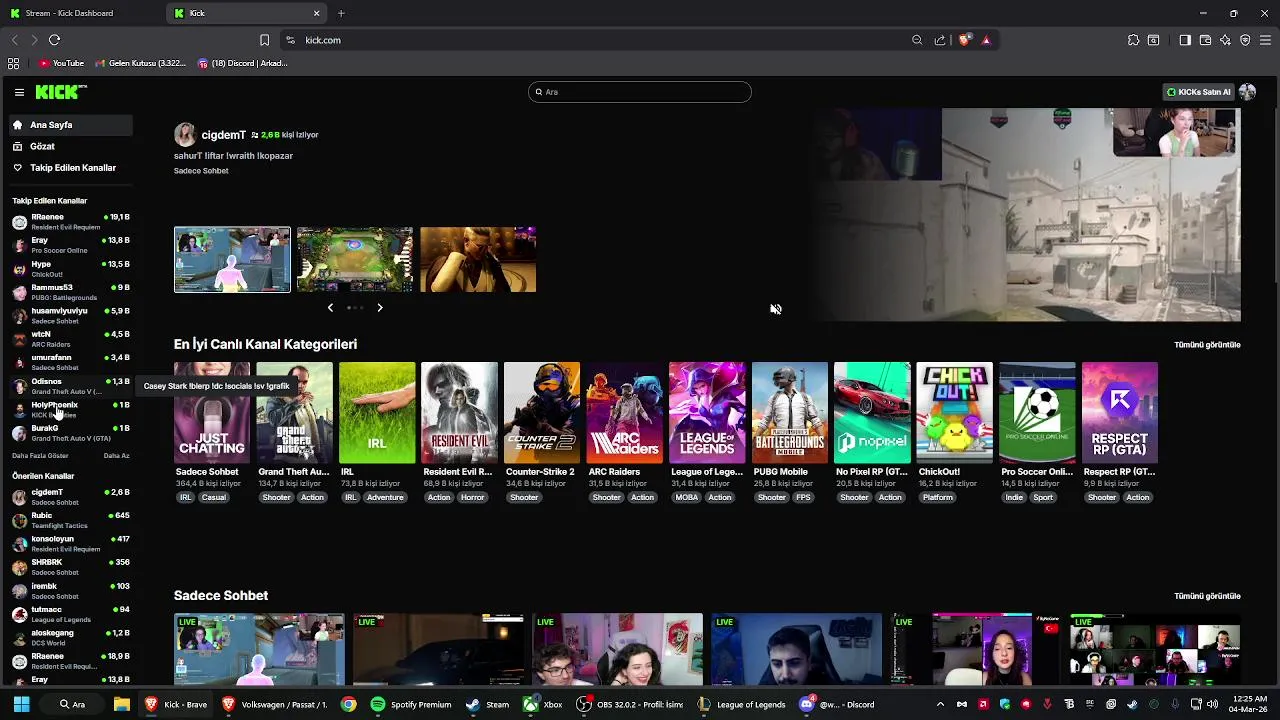
Task: Open the Counter-Strike 2 category card
Action: (x=541, y=413)
